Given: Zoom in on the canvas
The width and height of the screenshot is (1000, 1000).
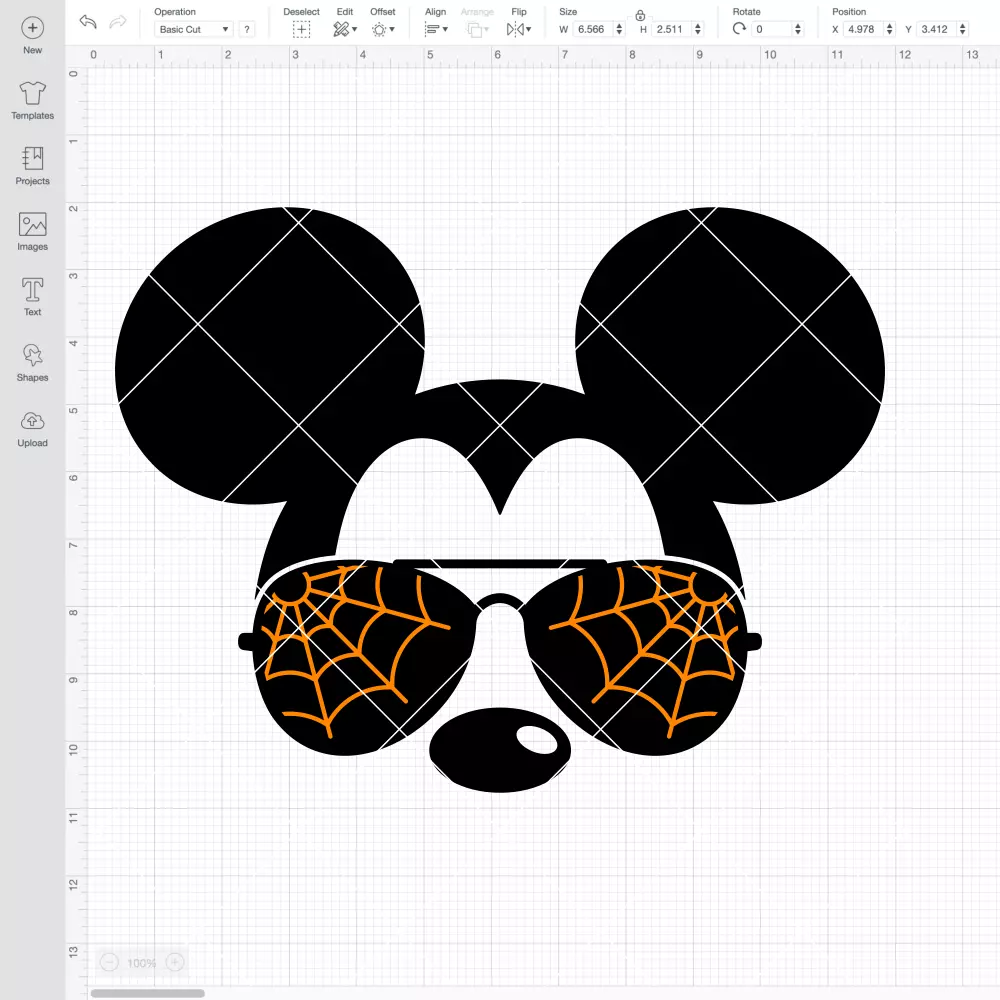Looking at the screenshot, I should point(175,962).
